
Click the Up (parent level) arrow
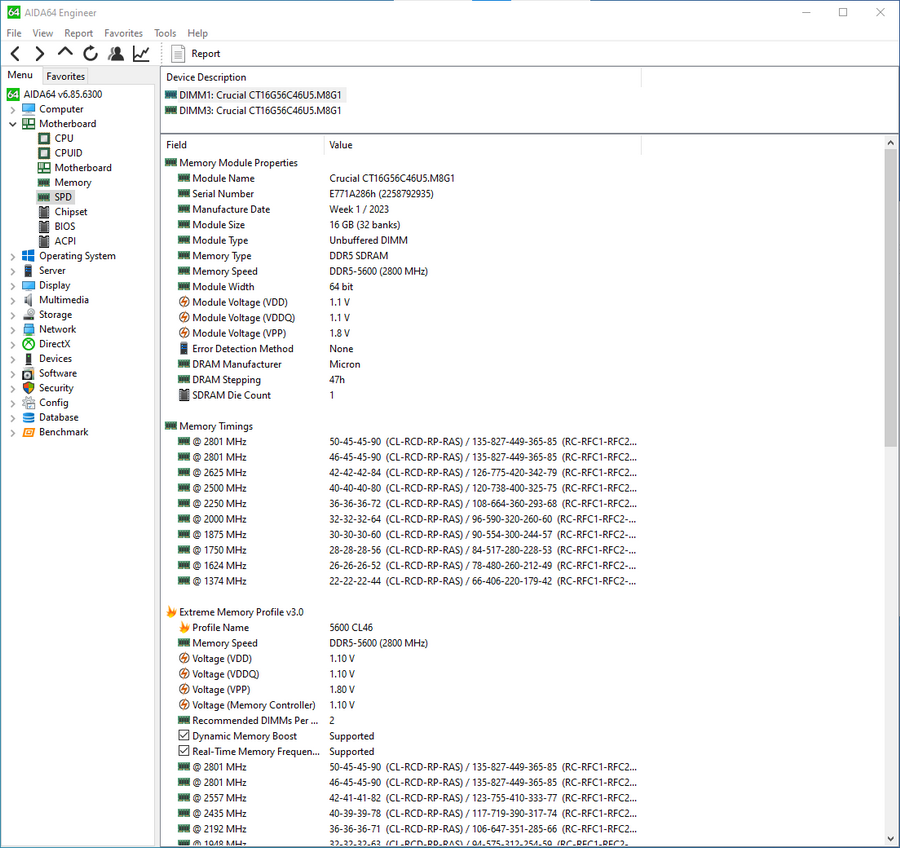click(x=65, y=53)
